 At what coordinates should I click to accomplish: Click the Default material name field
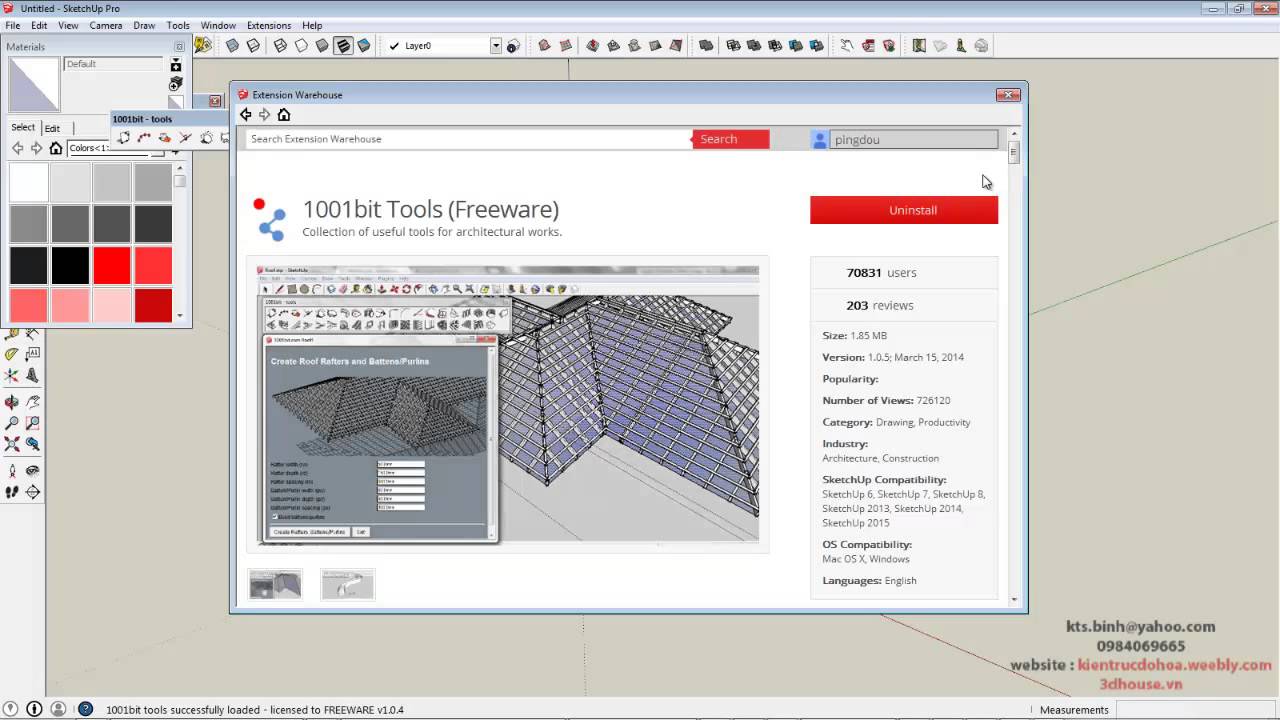pyautogui.click(x=113, y=64)
